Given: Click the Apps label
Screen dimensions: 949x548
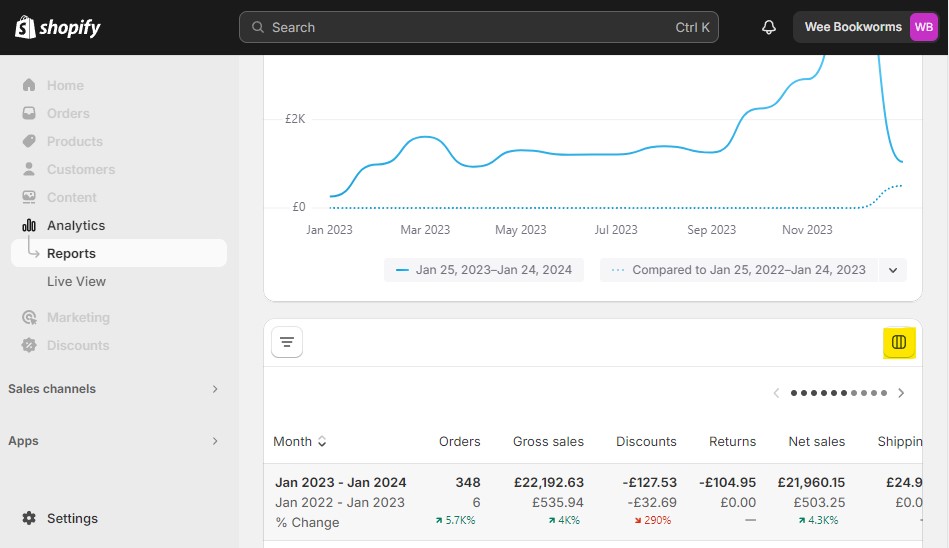Looking at the screenshot, I should [23, 441].
